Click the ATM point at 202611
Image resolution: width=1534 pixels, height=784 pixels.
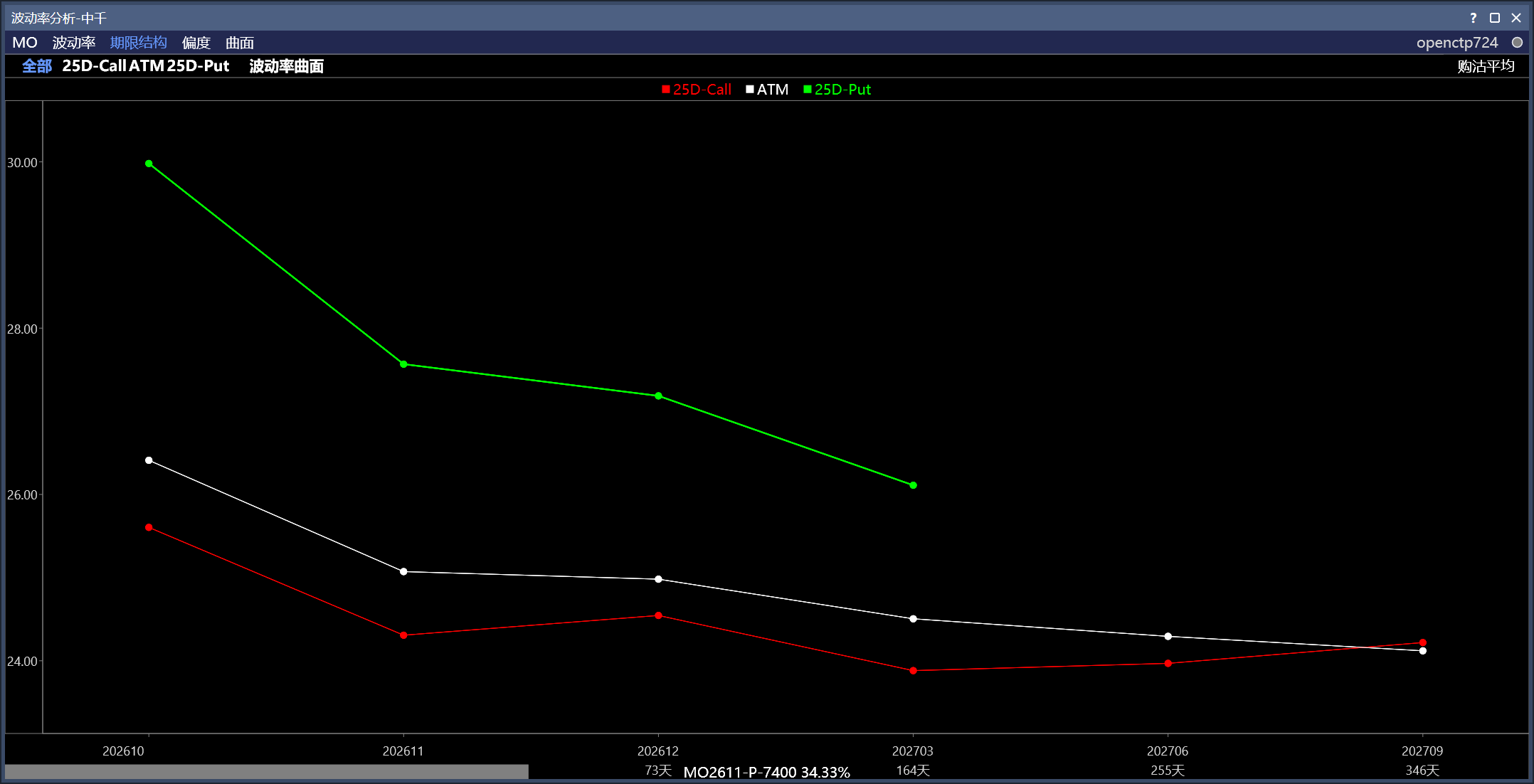coord(403,571)
